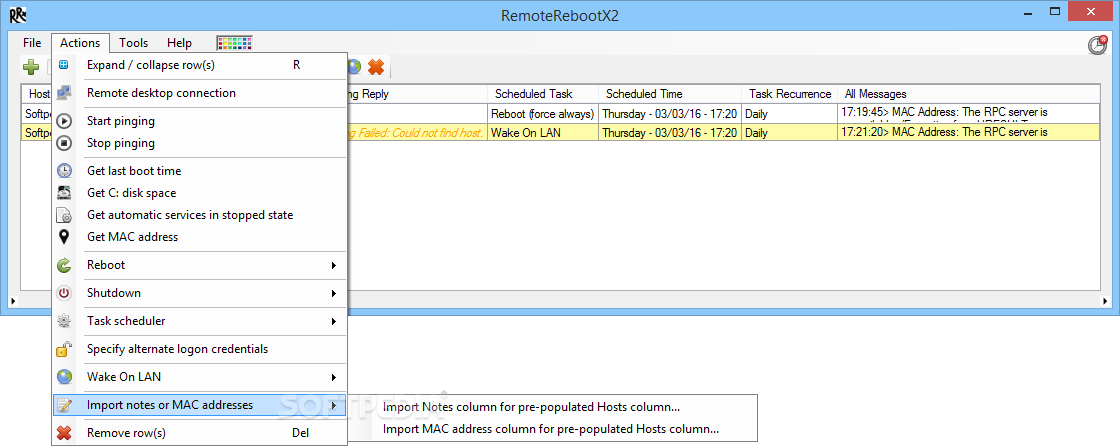Viewport: 1120px width, 446px height.
Task: Select Get last boot time
Action: (x=200, y=171)
